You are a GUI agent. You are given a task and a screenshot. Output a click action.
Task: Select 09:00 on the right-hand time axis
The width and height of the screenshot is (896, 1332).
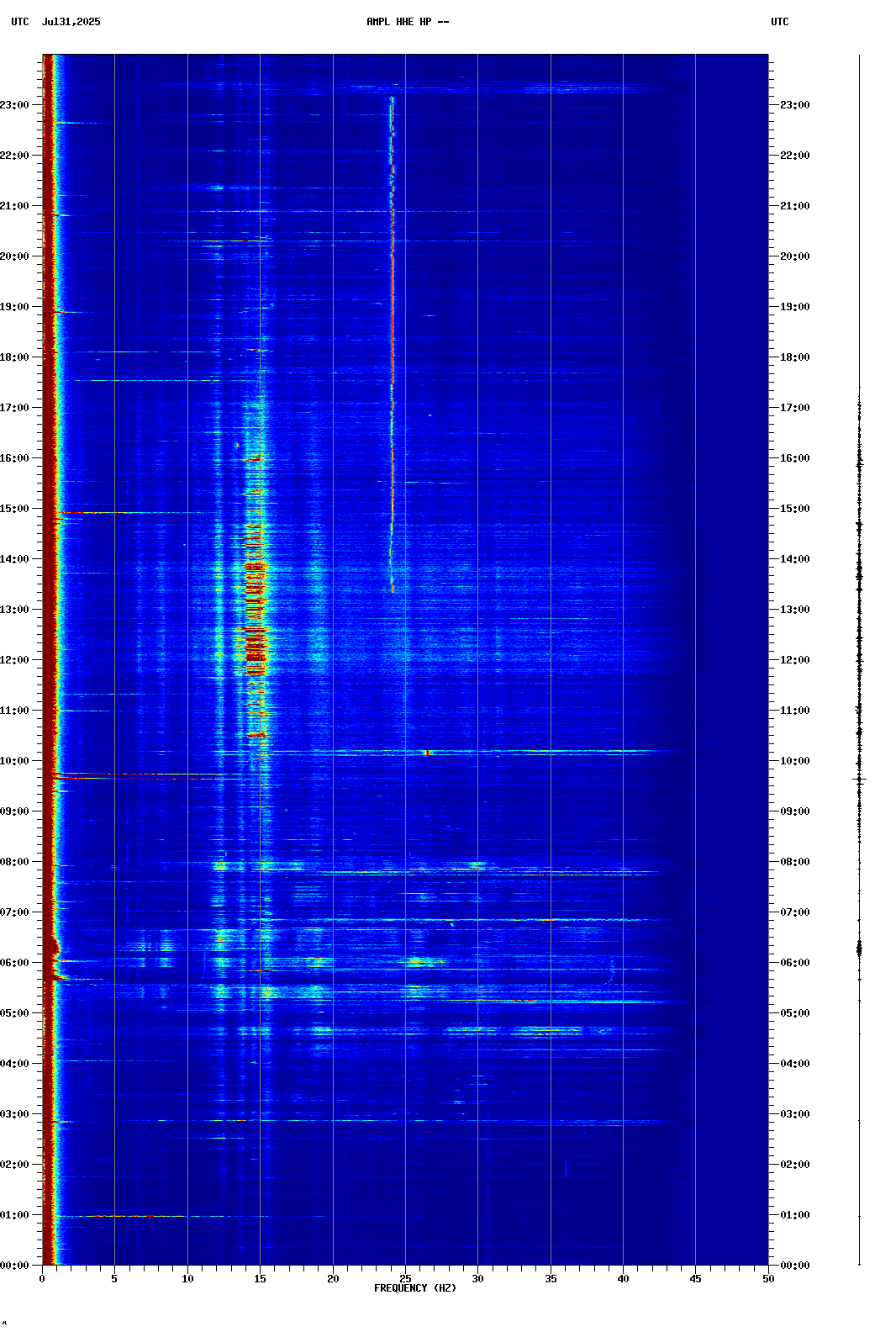coord(795,811)
